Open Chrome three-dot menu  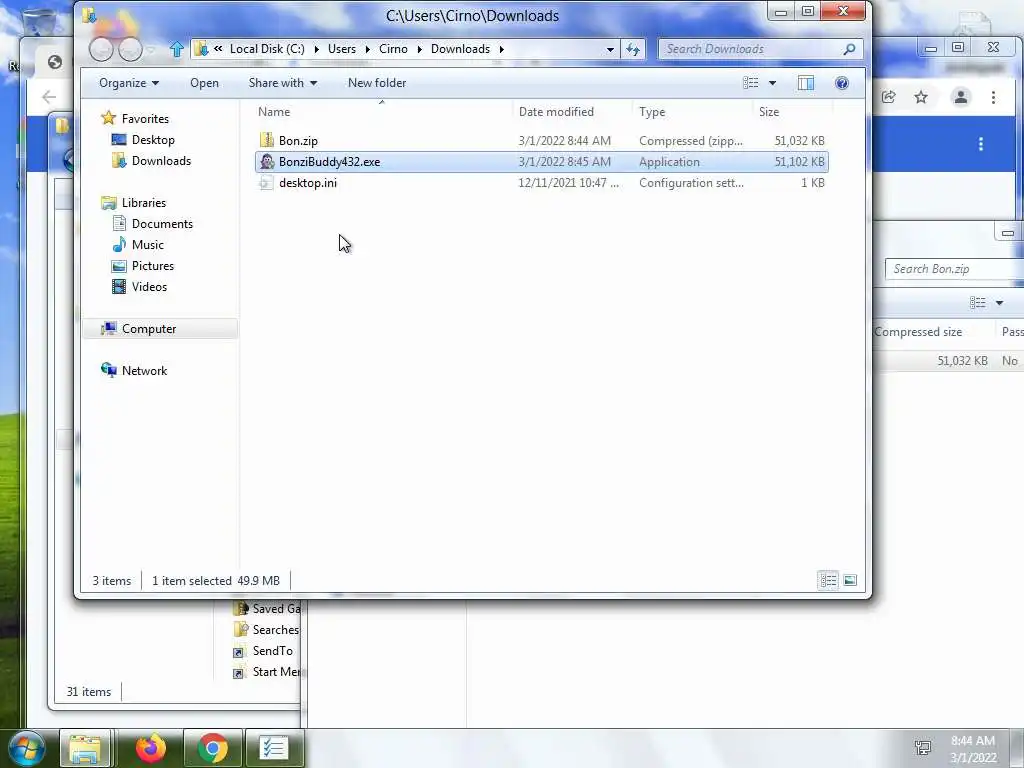tap(993, 97)
